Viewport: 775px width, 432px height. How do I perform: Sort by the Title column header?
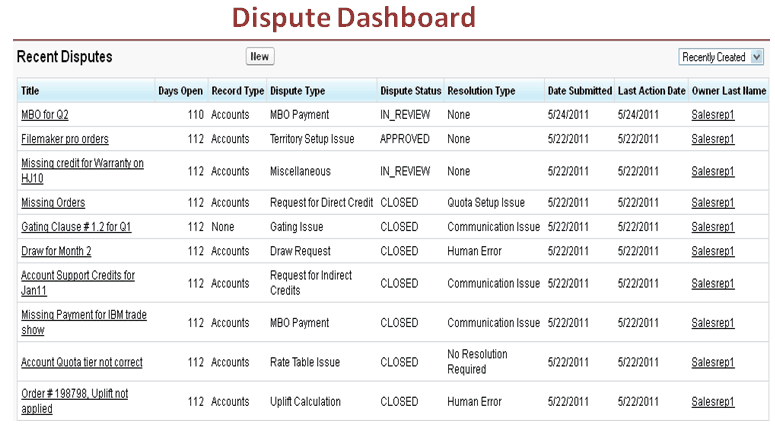30,91
